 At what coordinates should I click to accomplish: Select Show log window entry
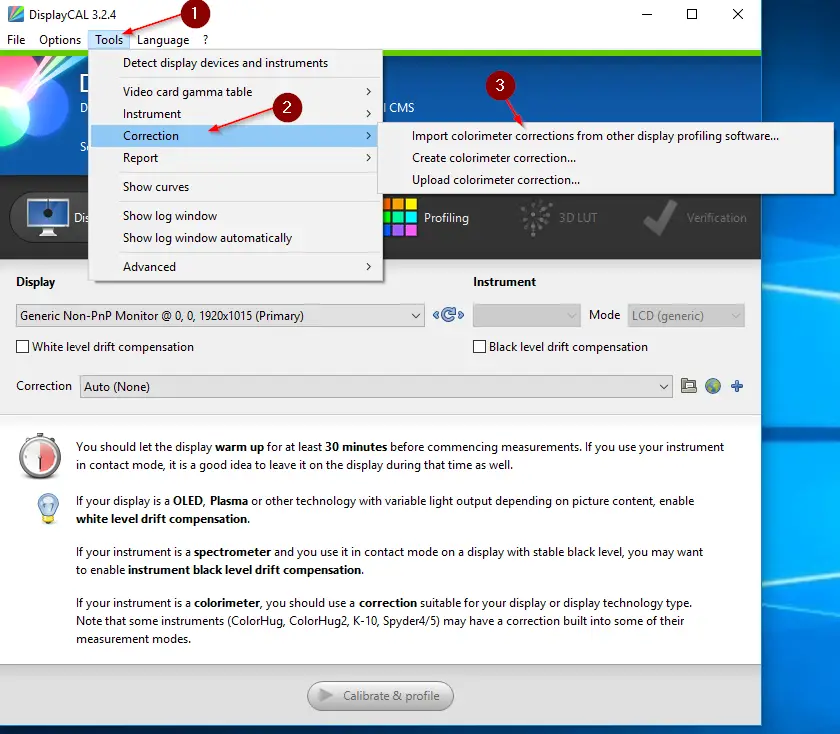click(236, 215)
